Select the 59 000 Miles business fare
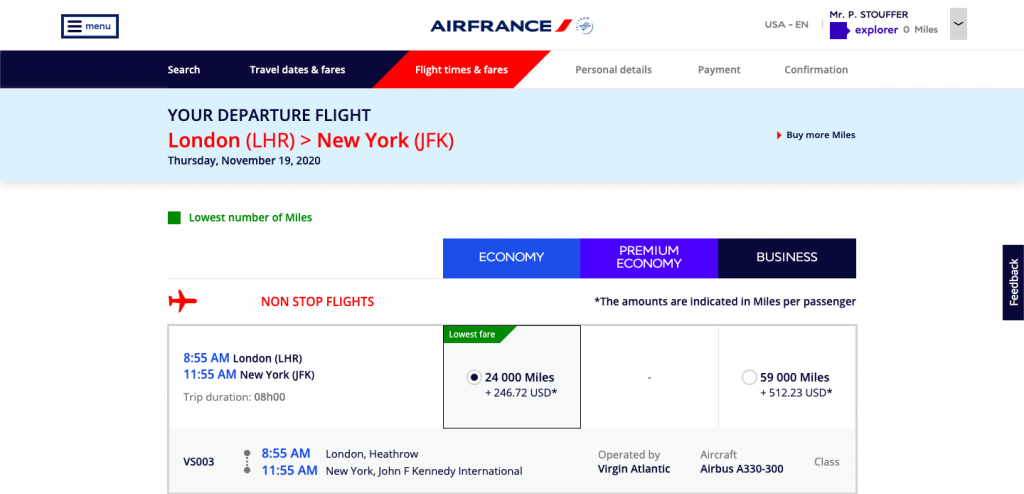 coord(749,377)
